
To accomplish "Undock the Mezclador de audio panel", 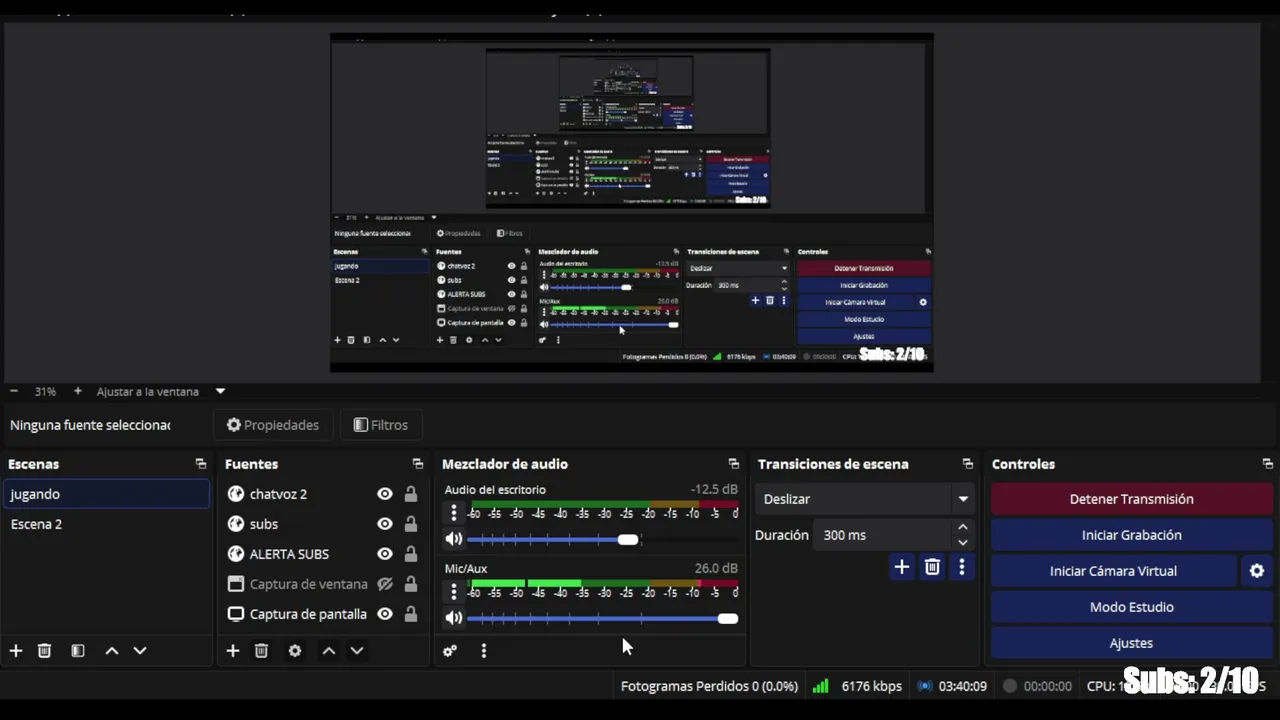I will tap(733, 464).
